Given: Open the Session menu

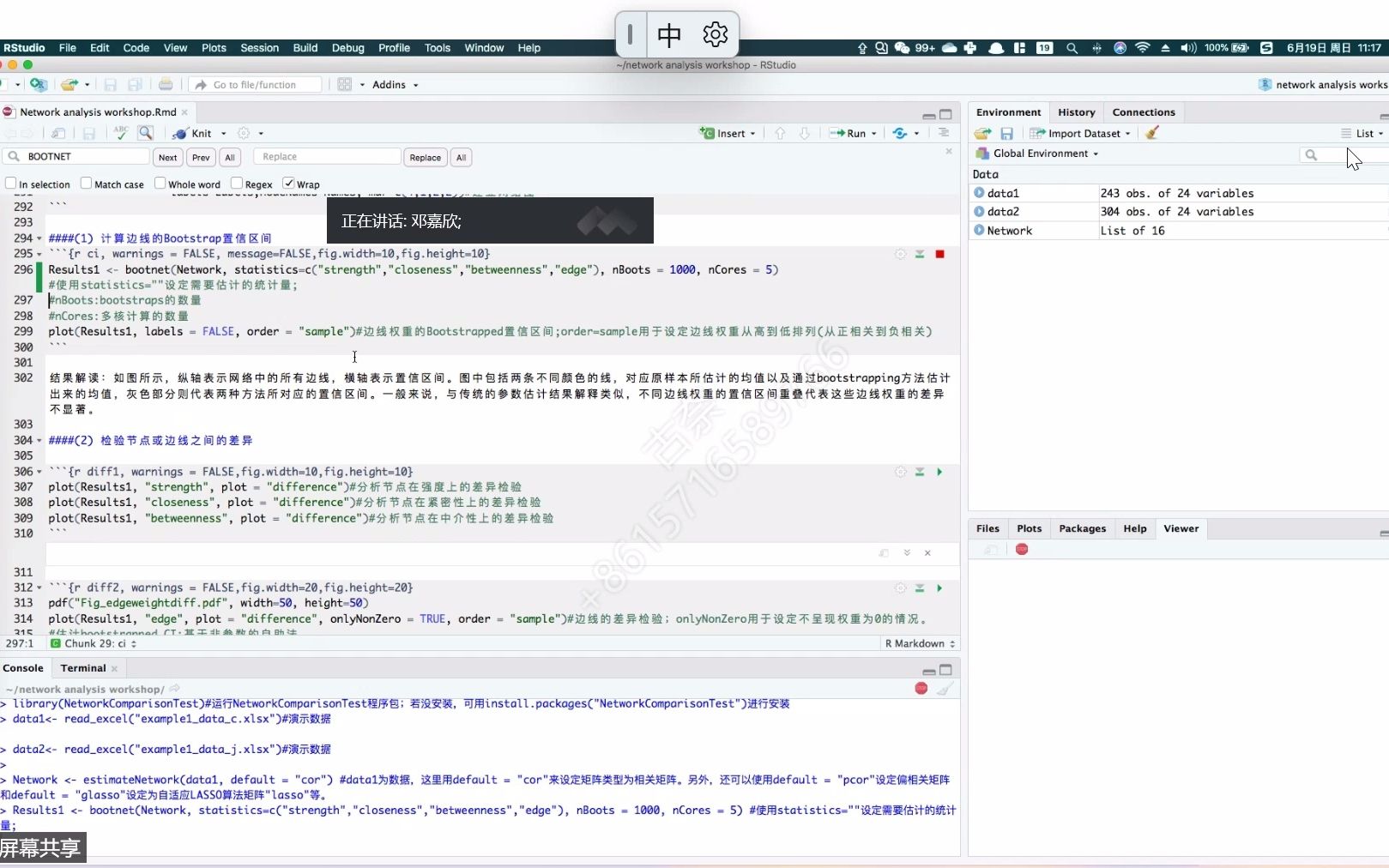Looking at the screenshot, I should click(259, 48).
